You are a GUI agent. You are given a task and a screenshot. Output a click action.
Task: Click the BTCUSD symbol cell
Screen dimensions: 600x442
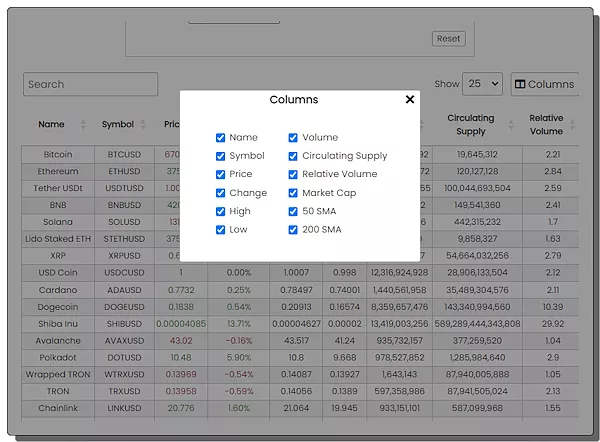(124, 155)
